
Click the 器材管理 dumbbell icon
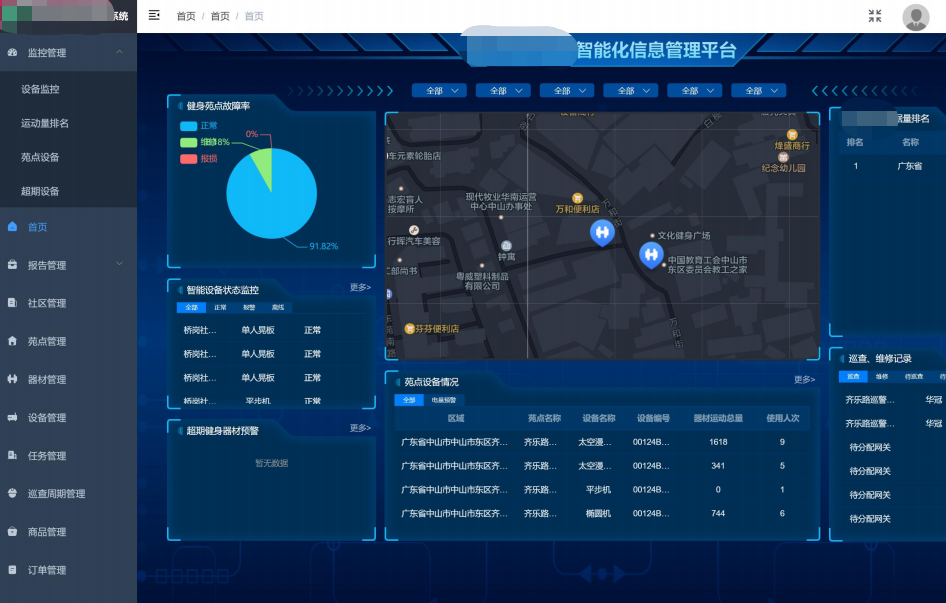coord(12,378)
